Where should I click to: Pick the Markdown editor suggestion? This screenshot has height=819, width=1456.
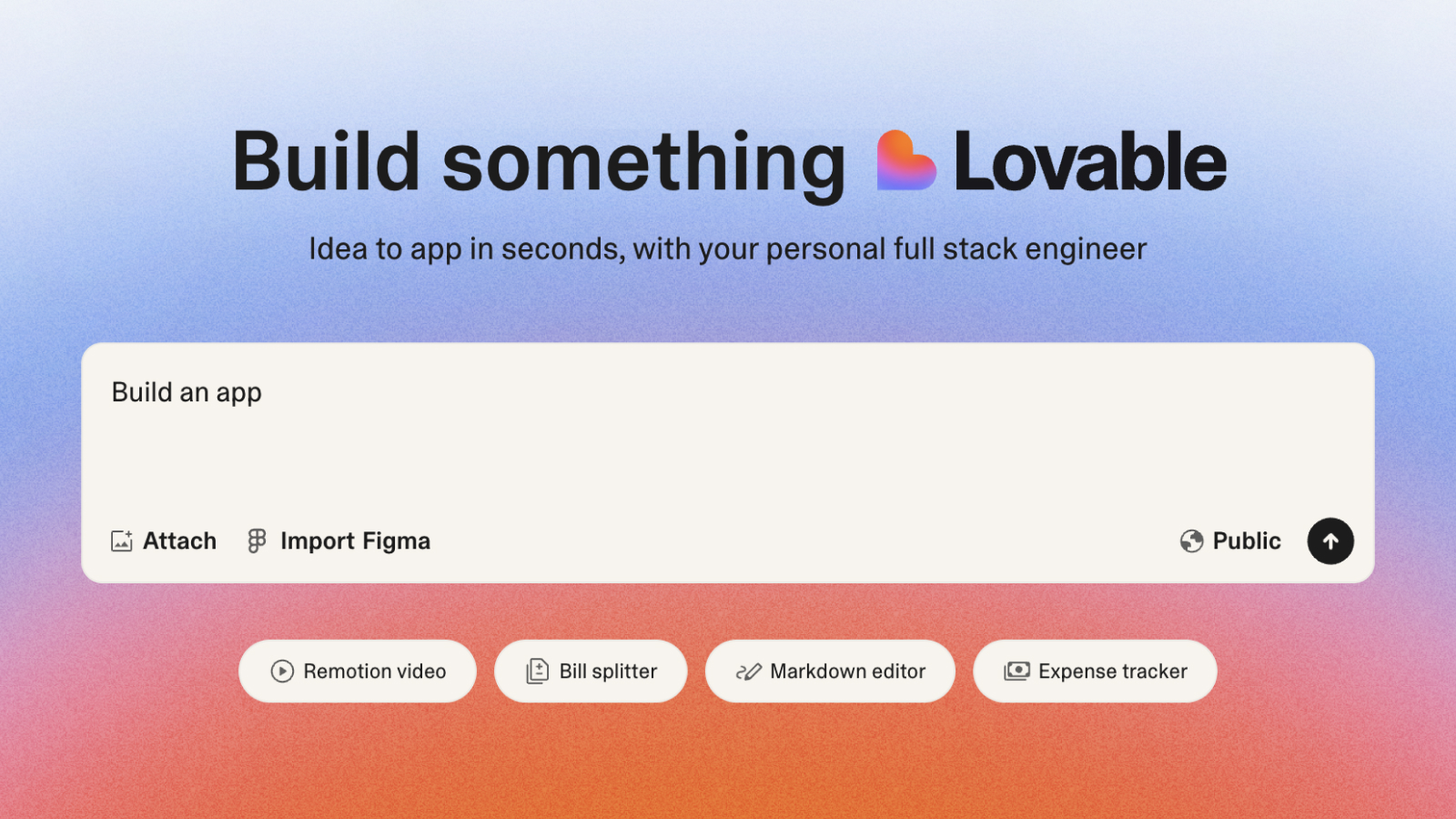point(830,671)
